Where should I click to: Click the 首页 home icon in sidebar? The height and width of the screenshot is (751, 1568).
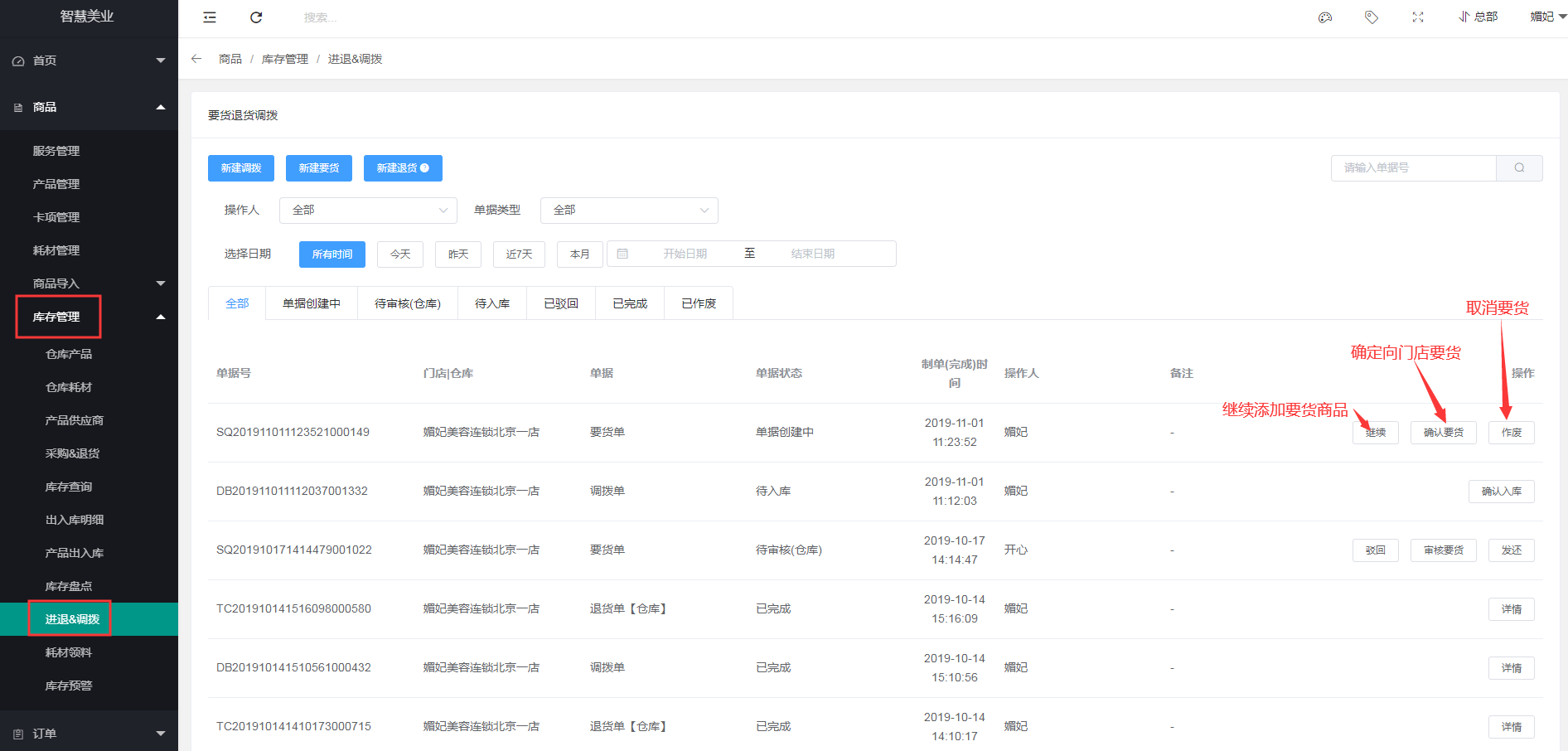click(x=18, y=61)
